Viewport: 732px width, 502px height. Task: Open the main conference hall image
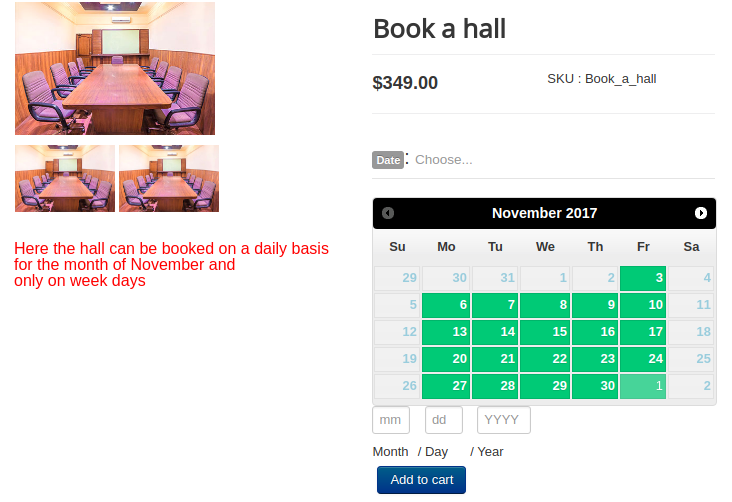point(115,68)
